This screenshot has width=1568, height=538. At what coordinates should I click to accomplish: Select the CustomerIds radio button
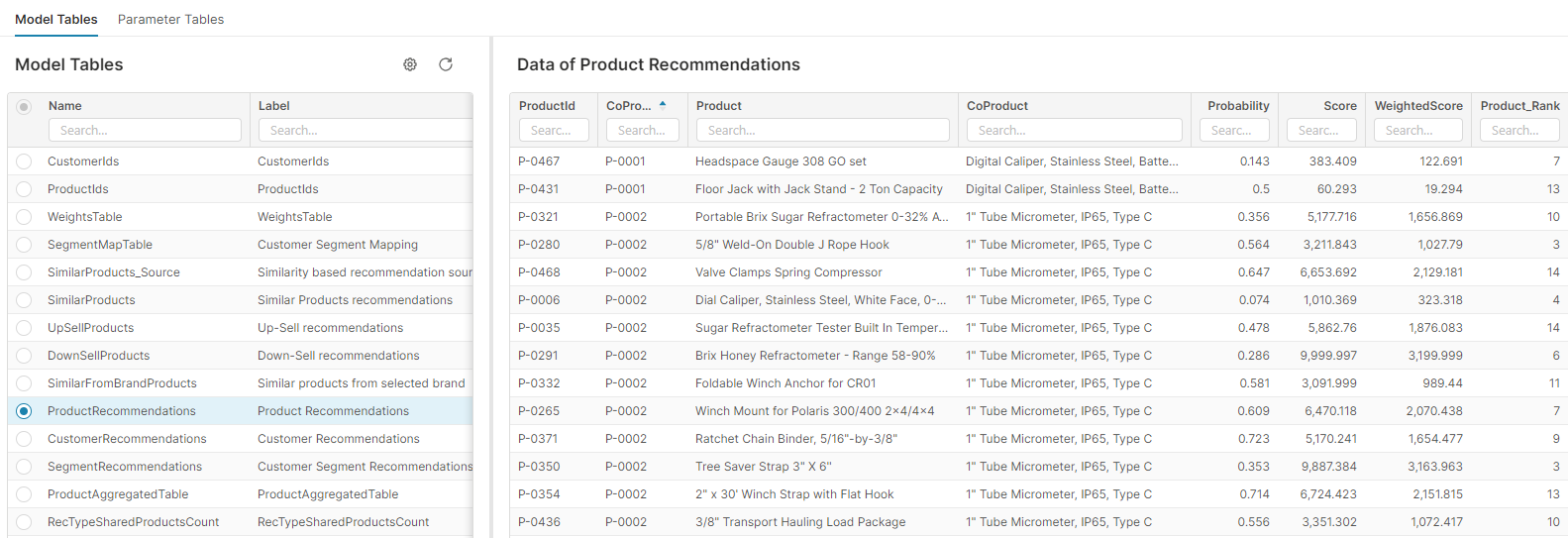click(24, 161)
